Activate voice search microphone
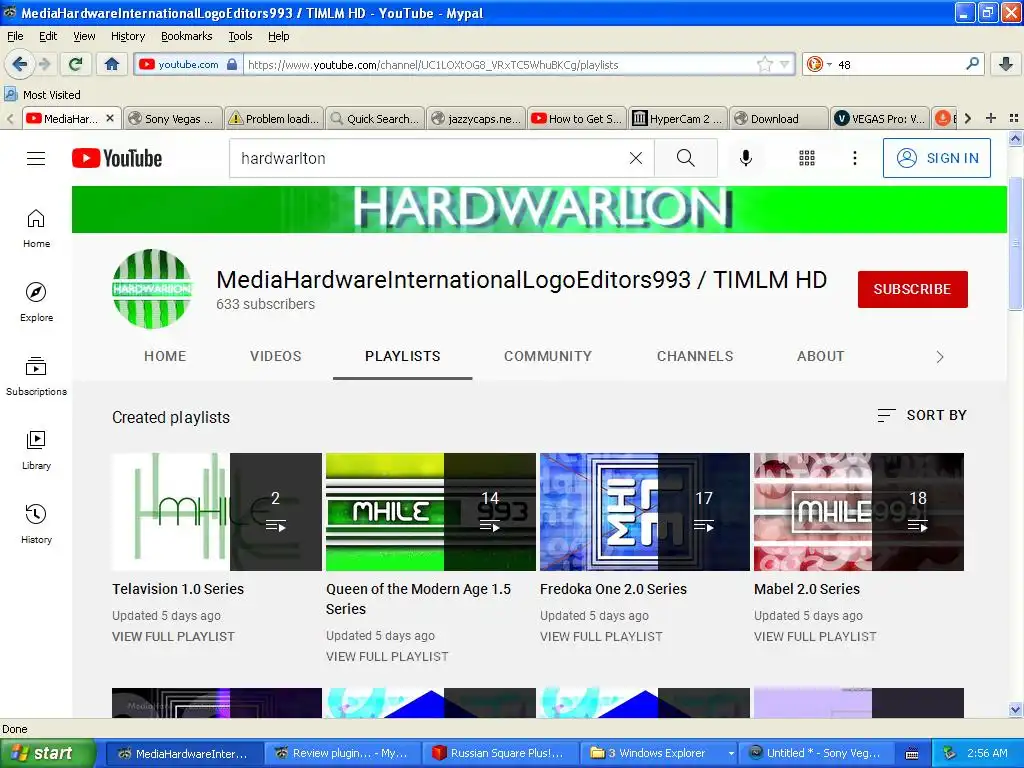 (x=745, y=158)
